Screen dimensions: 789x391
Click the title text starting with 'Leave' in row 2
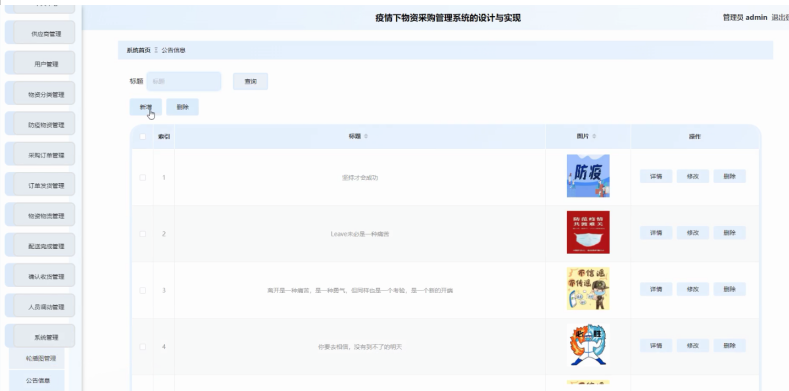tap(360, 234)
